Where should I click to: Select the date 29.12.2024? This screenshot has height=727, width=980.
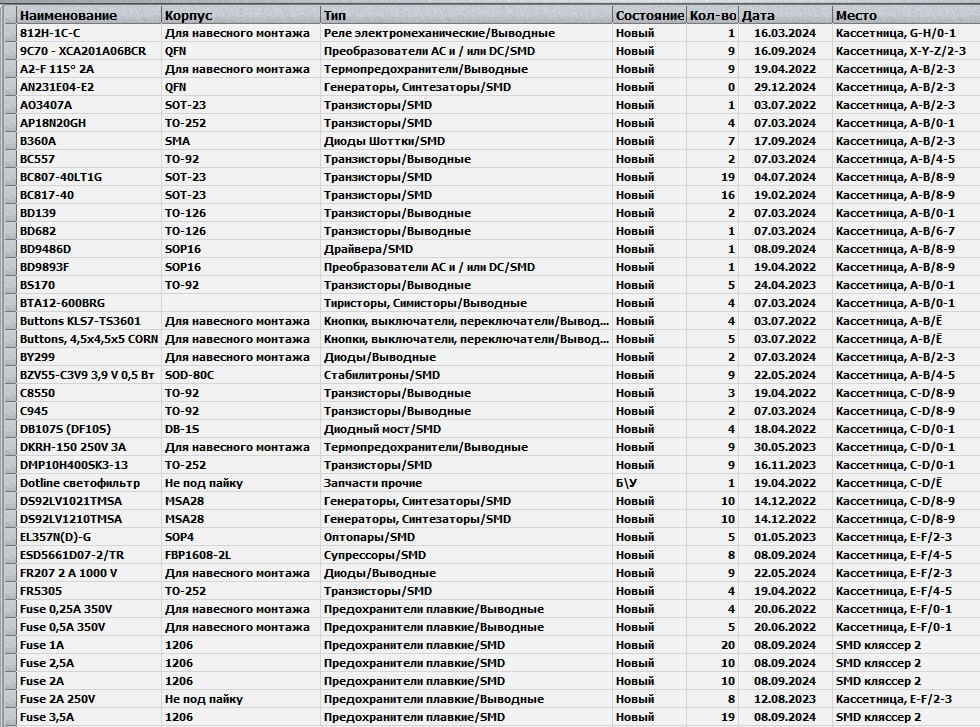[785, 88]
